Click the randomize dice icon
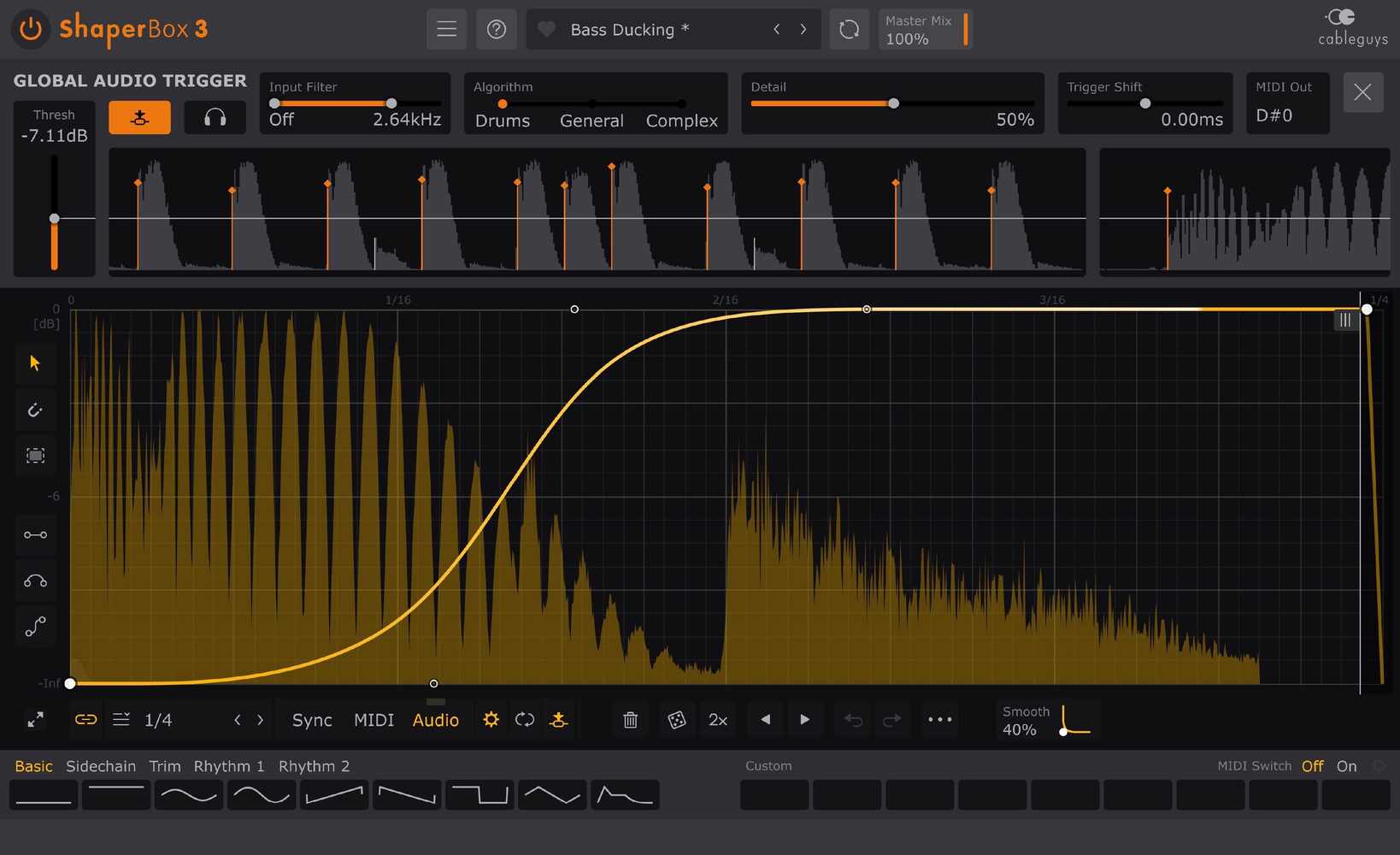 [677, 719]
